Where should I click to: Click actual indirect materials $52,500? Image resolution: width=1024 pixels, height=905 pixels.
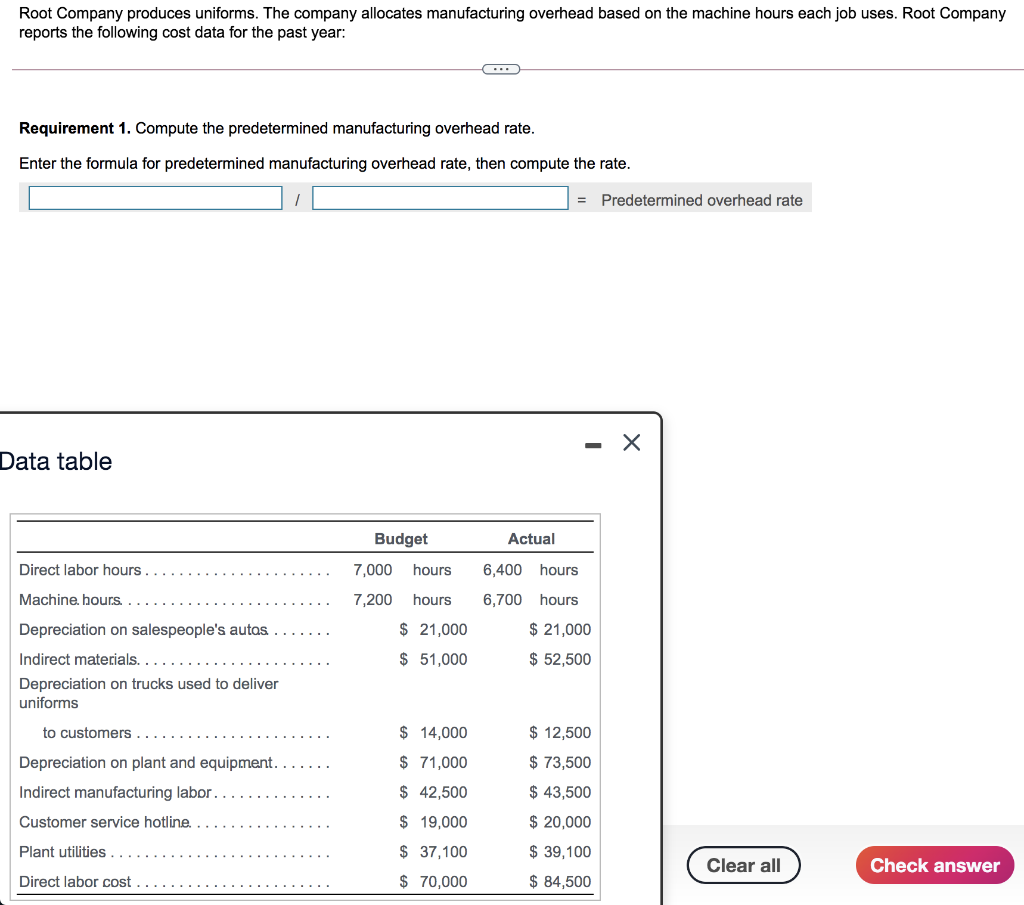pos(560,659)
